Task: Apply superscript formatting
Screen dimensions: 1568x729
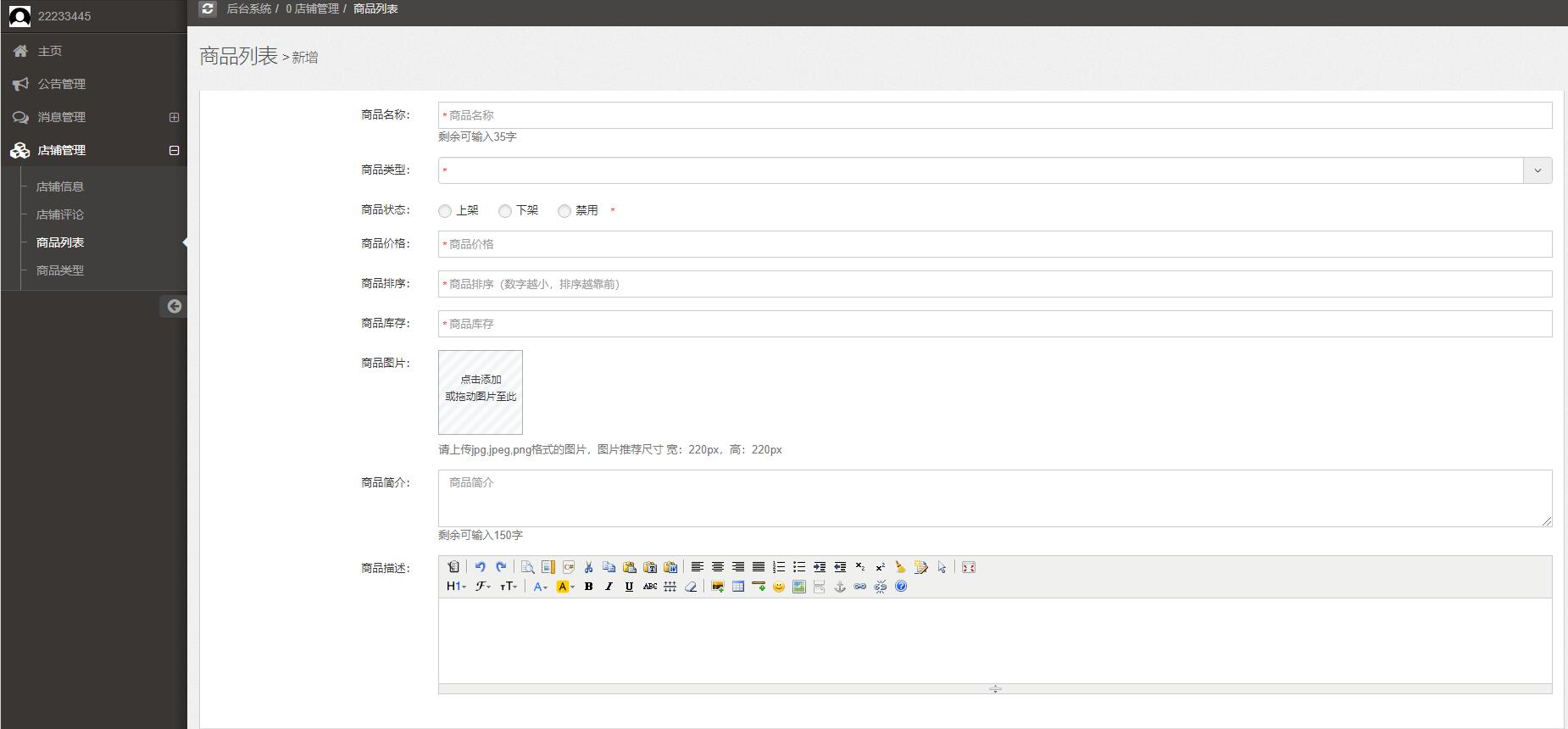Action: (x=880, y=567)
